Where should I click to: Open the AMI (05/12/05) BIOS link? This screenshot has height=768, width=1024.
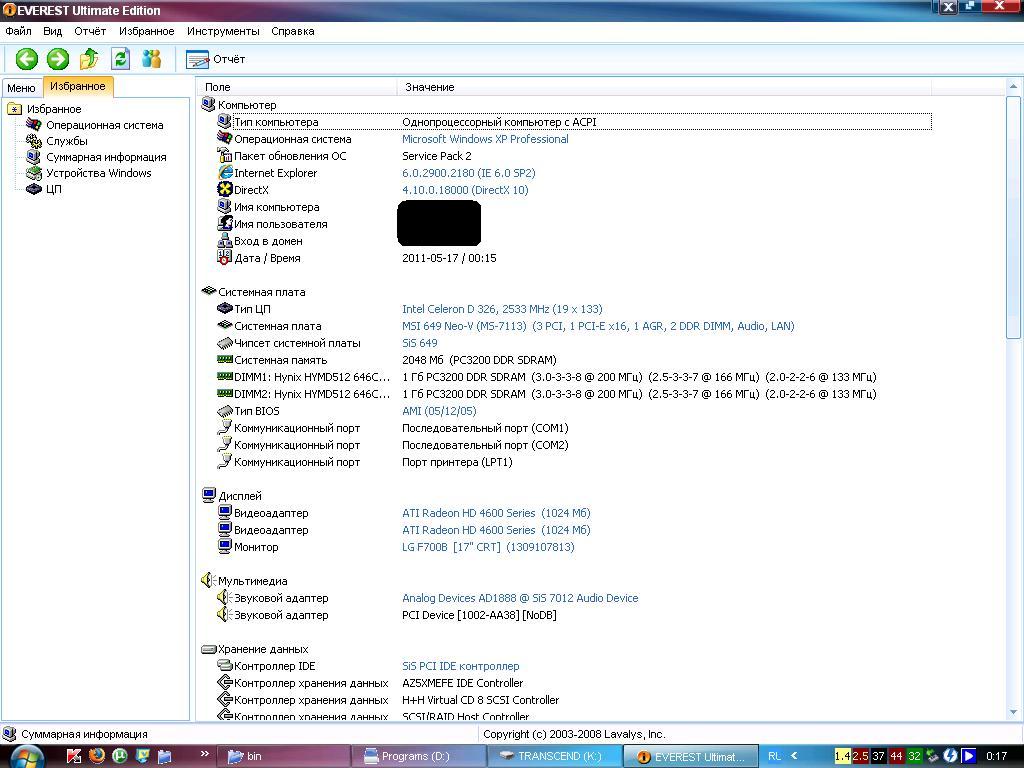click(439, 411)
